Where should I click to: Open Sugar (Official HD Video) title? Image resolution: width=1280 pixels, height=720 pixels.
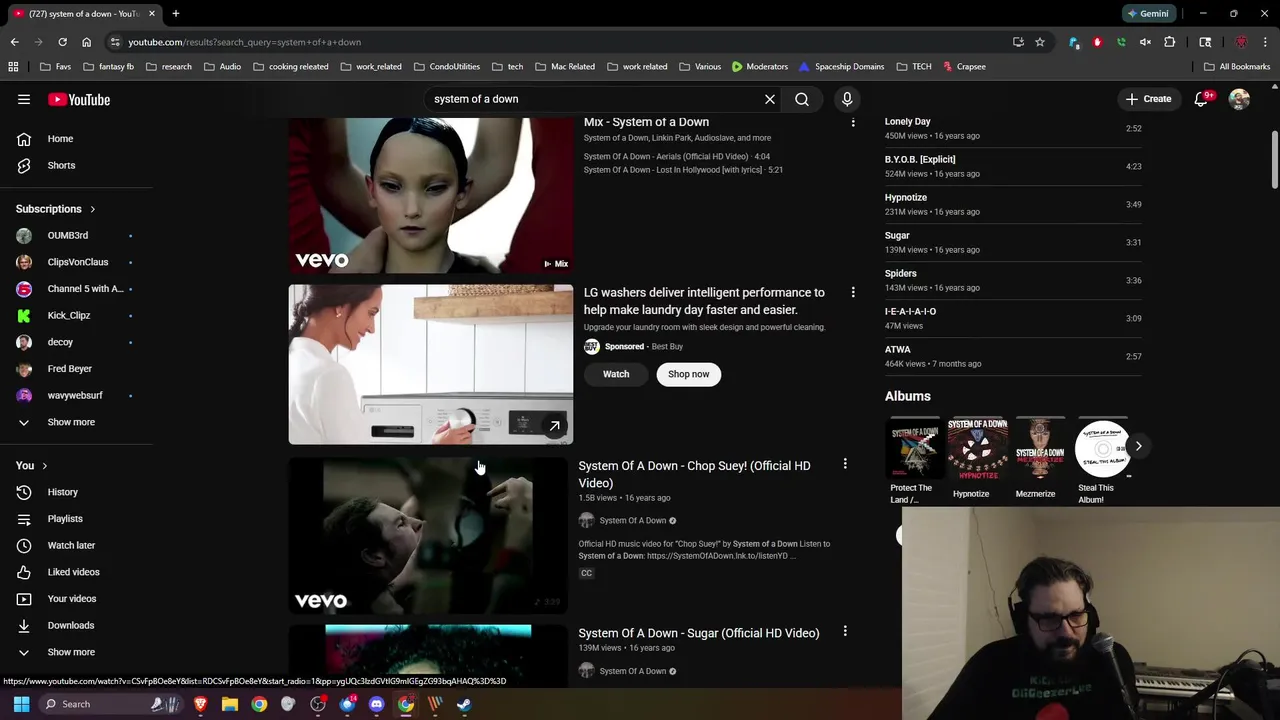click(x=698, y=633)
